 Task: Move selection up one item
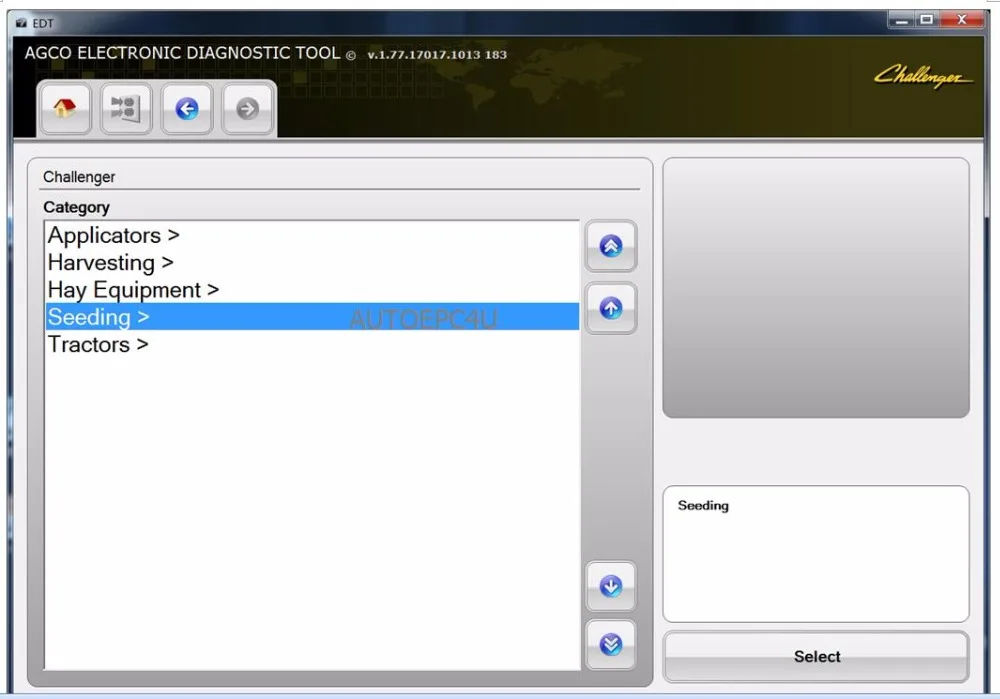[610, 308]
